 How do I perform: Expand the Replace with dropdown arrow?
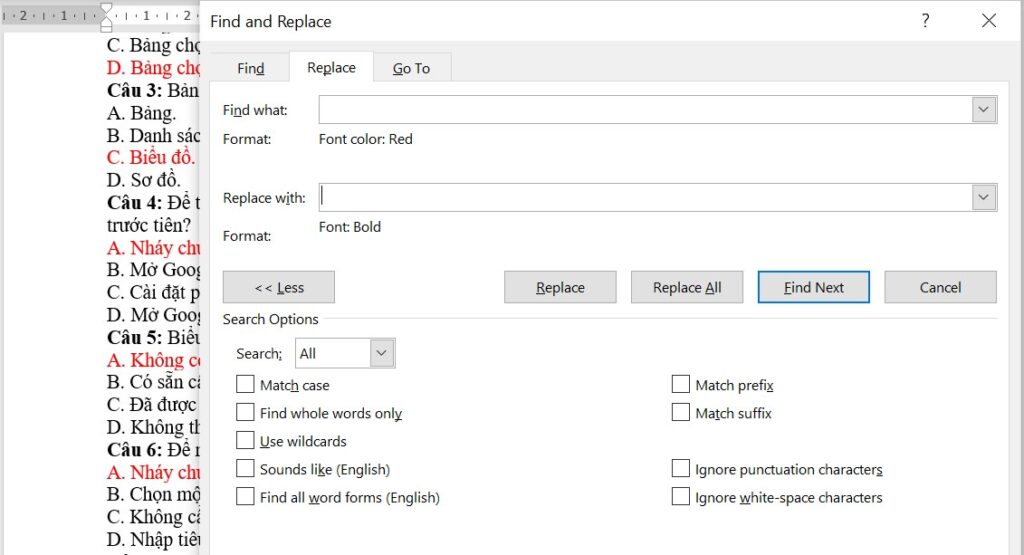point(984,198)
